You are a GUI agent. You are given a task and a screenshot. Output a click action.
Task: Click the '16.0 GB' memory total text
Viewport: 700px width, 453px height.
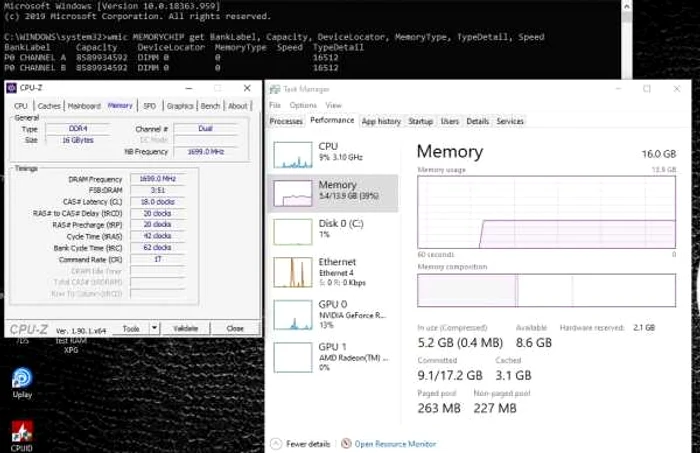tap(658, 154)
